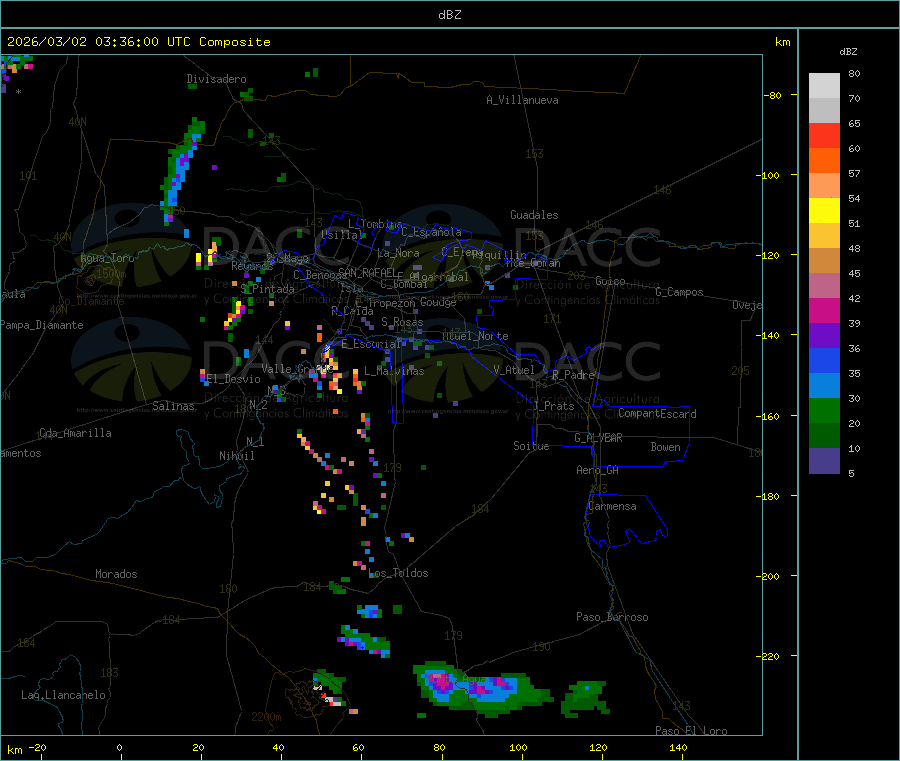The image size is (900, 761).
Task: Click the Goudge map label
Action: pos(438,302)
